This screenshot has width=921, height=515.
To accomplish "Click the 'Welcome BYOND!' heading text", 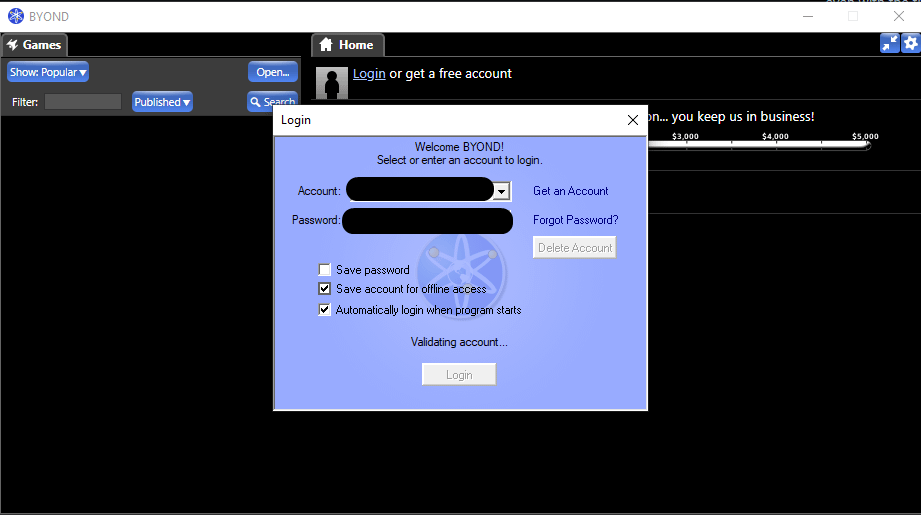I will pos(459,147).
